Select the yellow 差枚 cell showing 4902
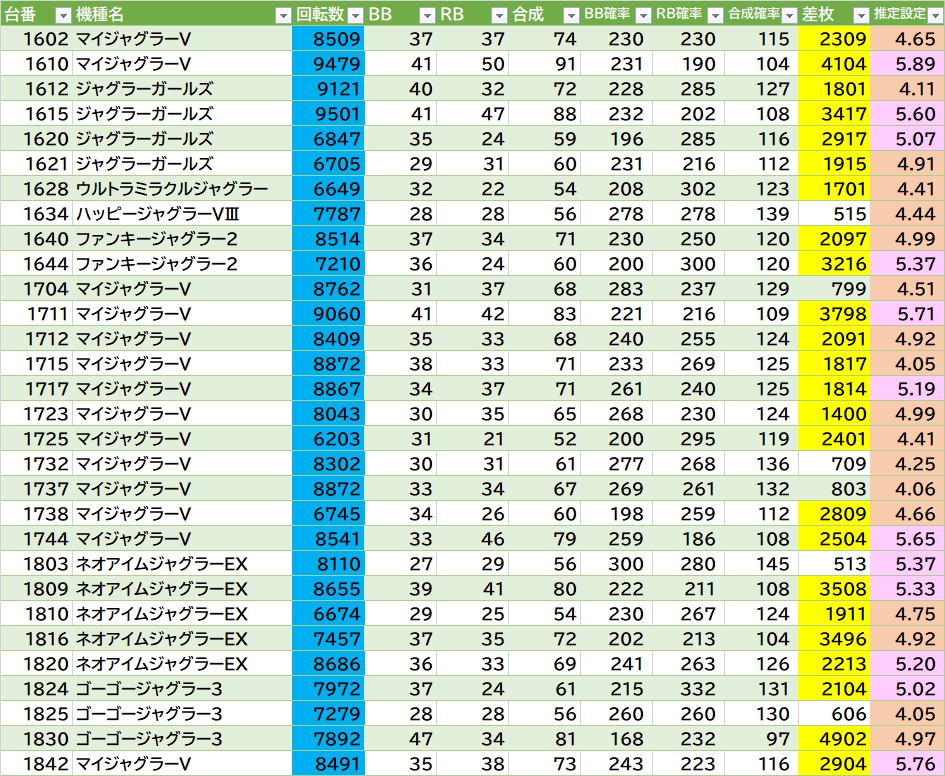Viewport: 945px width, 776px height. [x=835, y=739]
